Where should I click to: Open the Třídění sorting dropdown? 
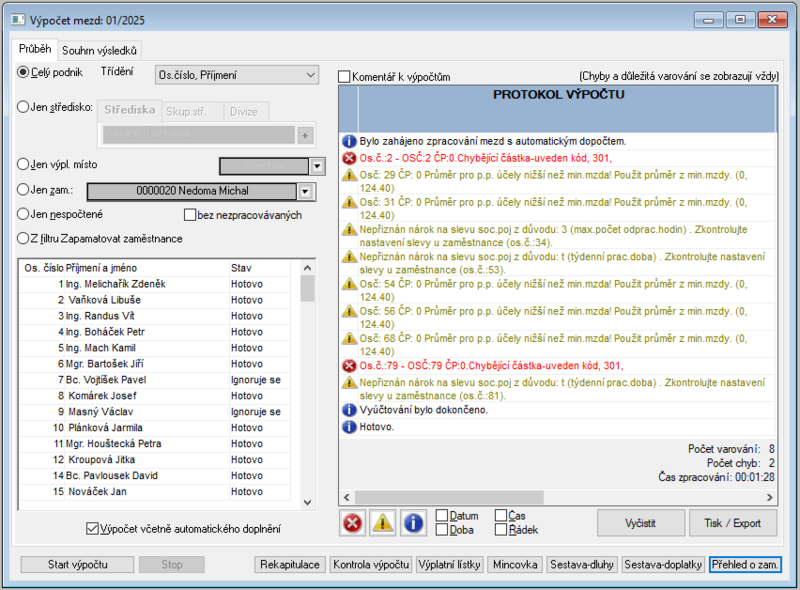(x=237, y=75)
